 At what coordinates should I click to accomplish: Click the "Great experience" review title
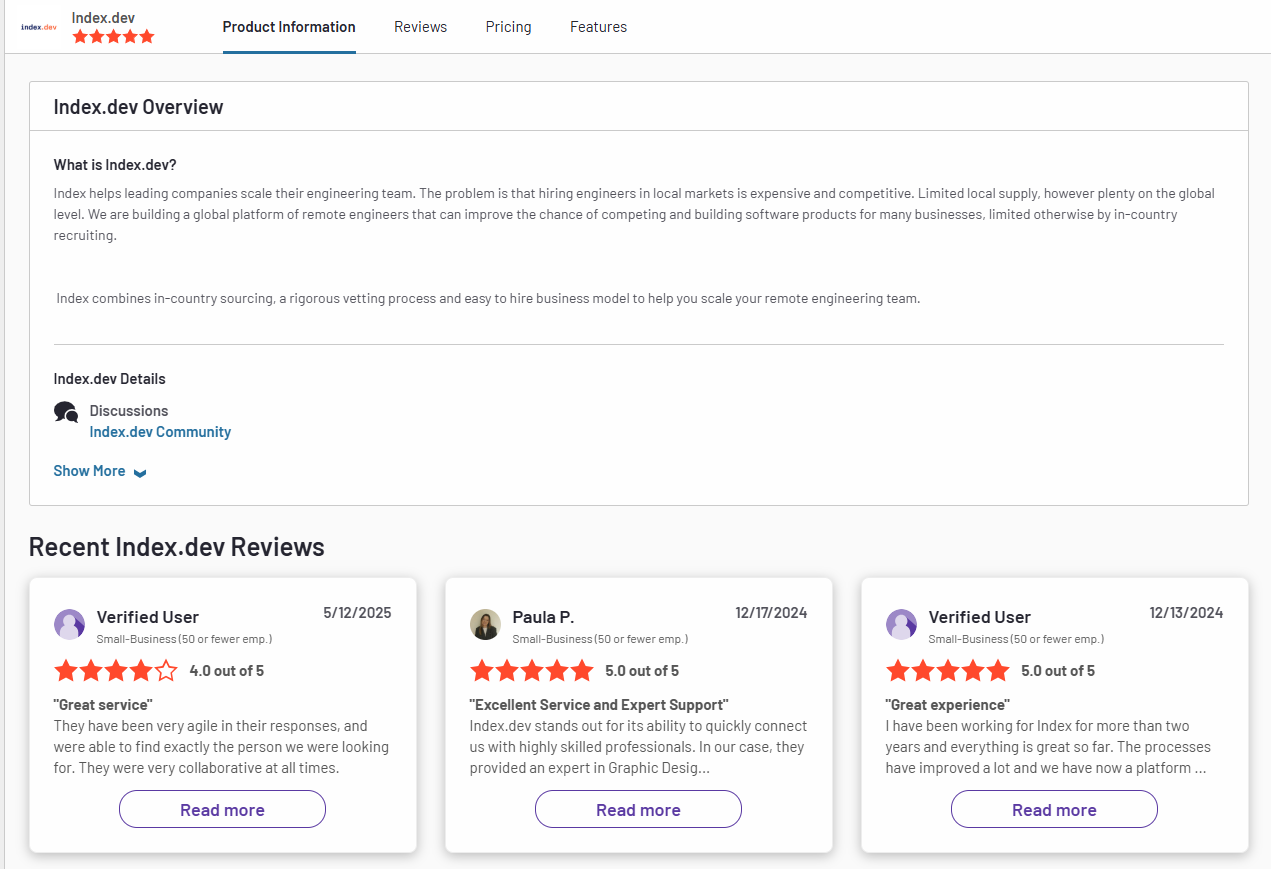click(948, 705)
